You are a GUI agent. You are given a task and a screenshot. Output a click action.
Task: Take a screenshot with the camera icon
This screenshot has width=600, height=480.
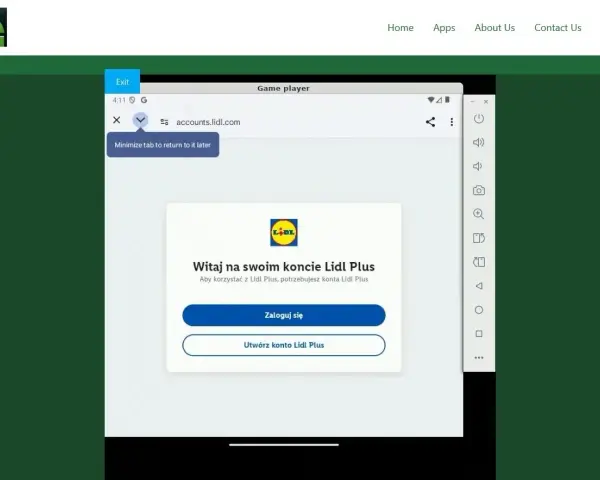coord(479,190)
